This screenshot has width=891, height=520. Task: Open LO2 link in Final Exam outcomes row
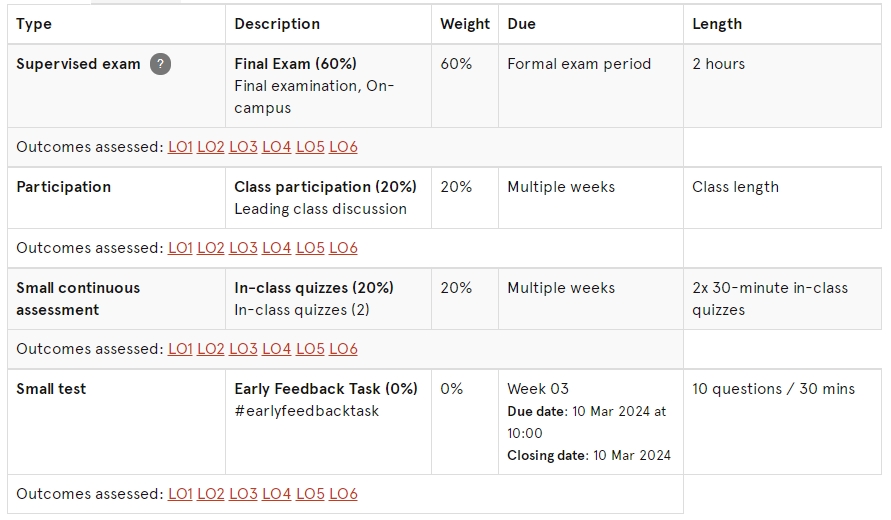[211, 147]
